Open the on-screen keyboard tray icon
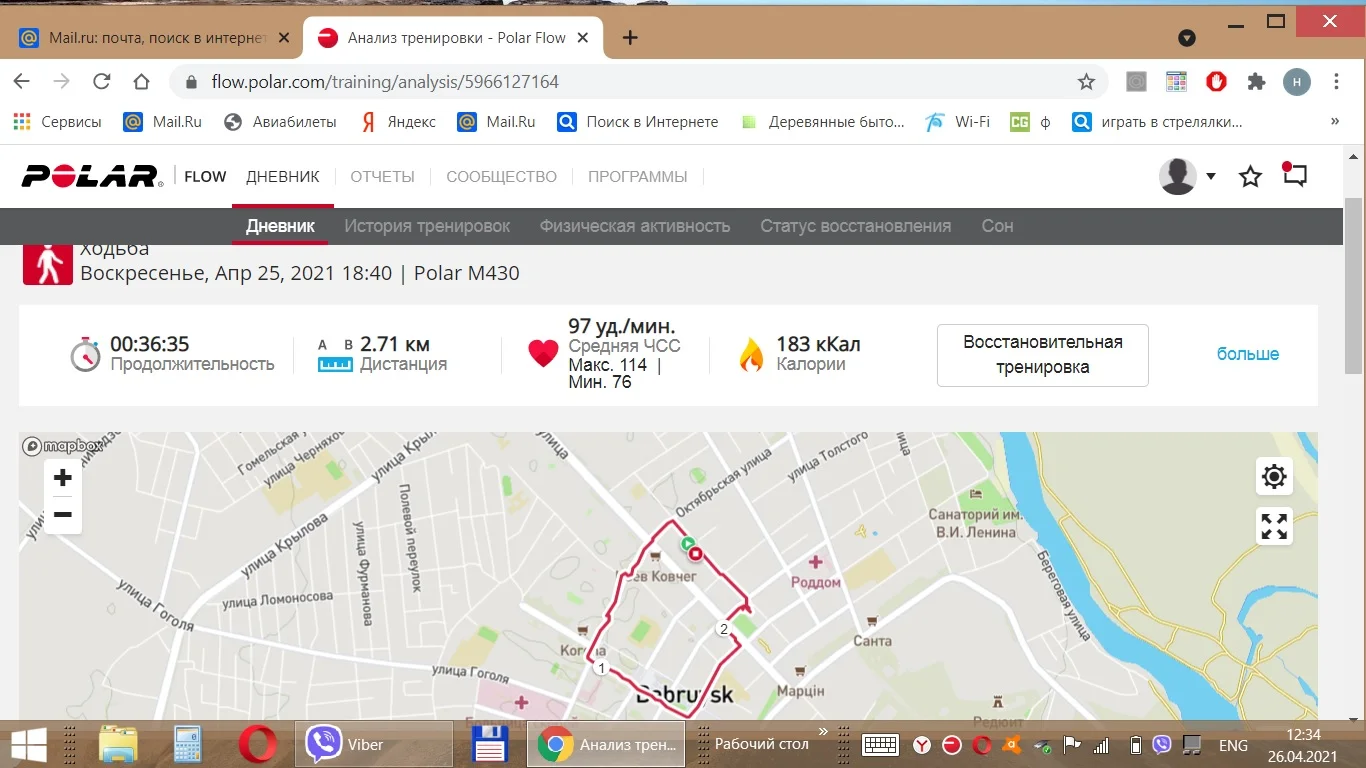 [880, 745]
